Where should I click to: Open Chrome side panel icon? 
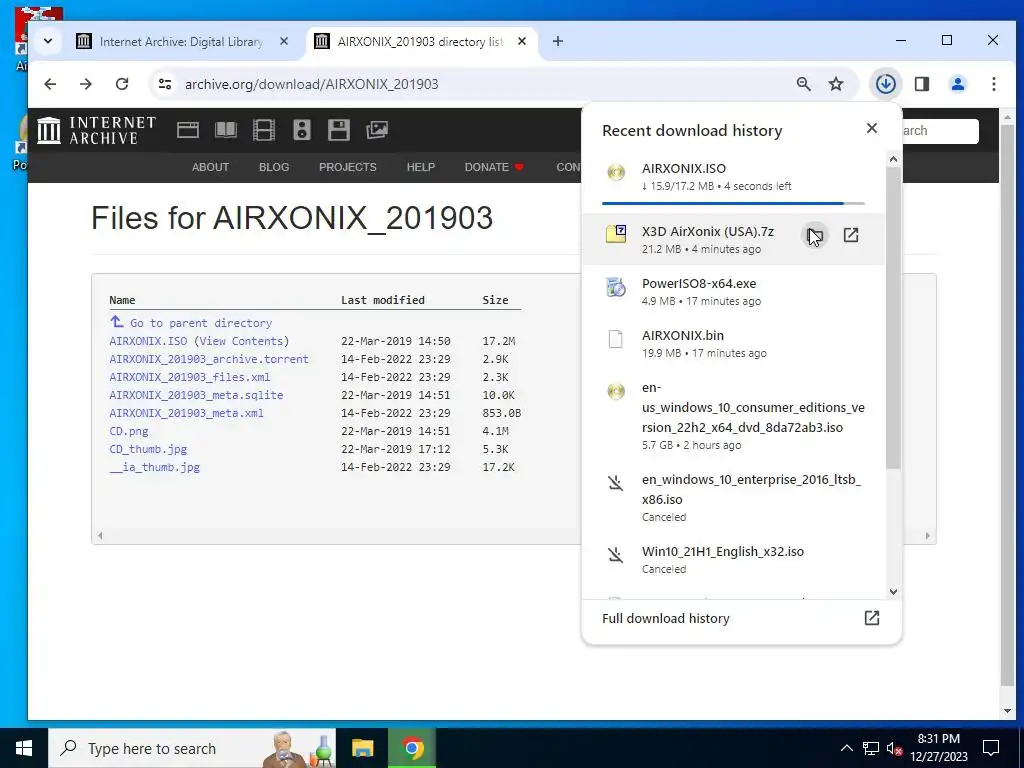(921, 84)
